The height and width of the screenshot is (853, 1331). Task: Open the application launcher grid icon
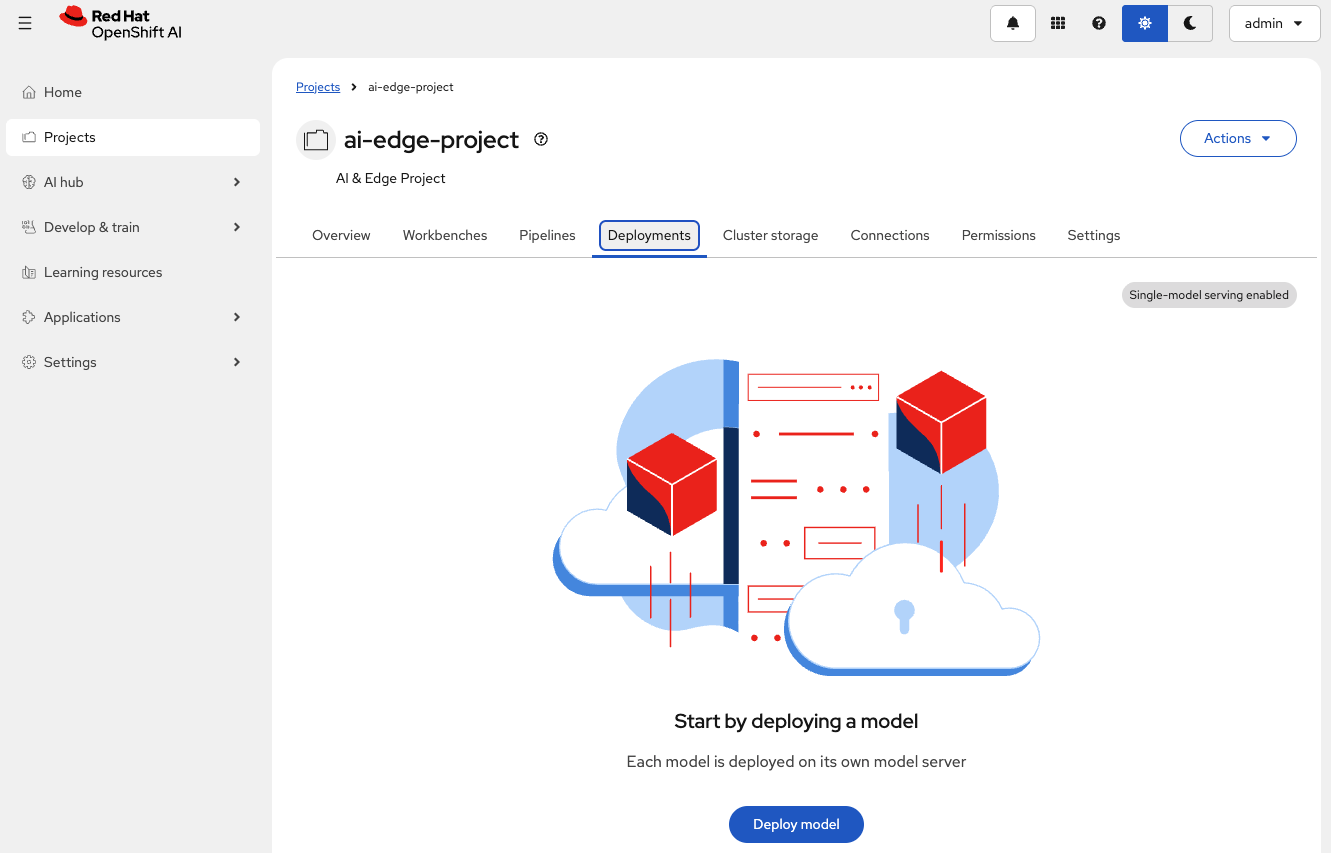1058,23
